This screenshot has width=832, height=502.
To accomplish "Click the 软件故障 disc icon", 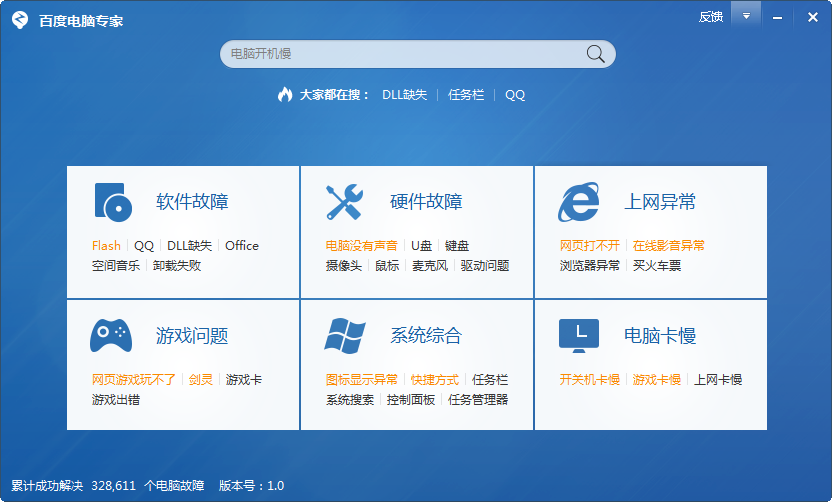I will pos(111,202).
